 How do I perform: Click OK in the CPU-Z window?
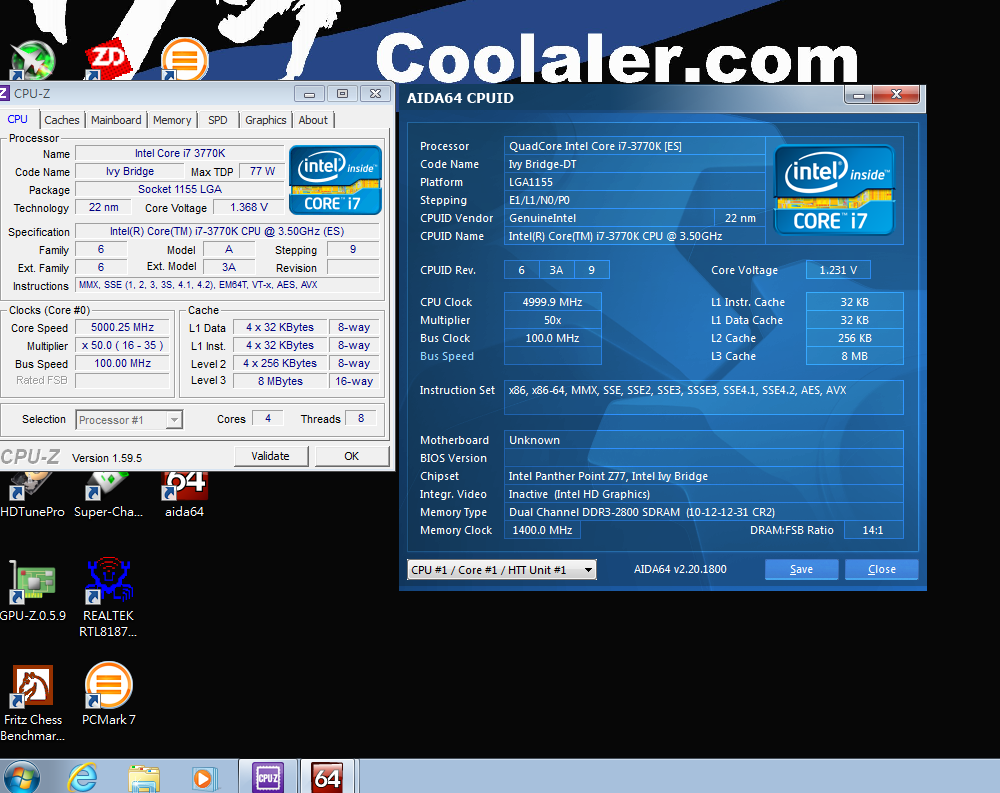pyautogui.click(x=351, y=456)
